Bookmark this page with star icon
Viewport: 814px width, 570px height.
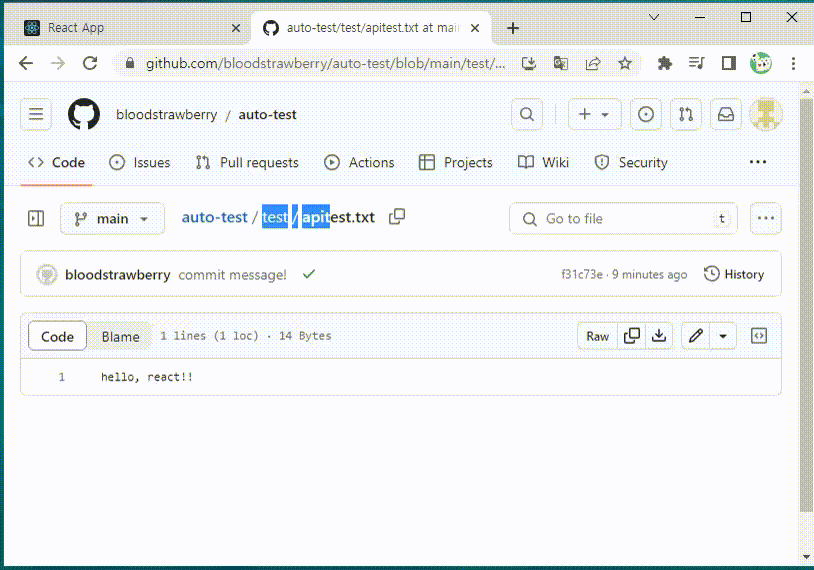(625, 63)
